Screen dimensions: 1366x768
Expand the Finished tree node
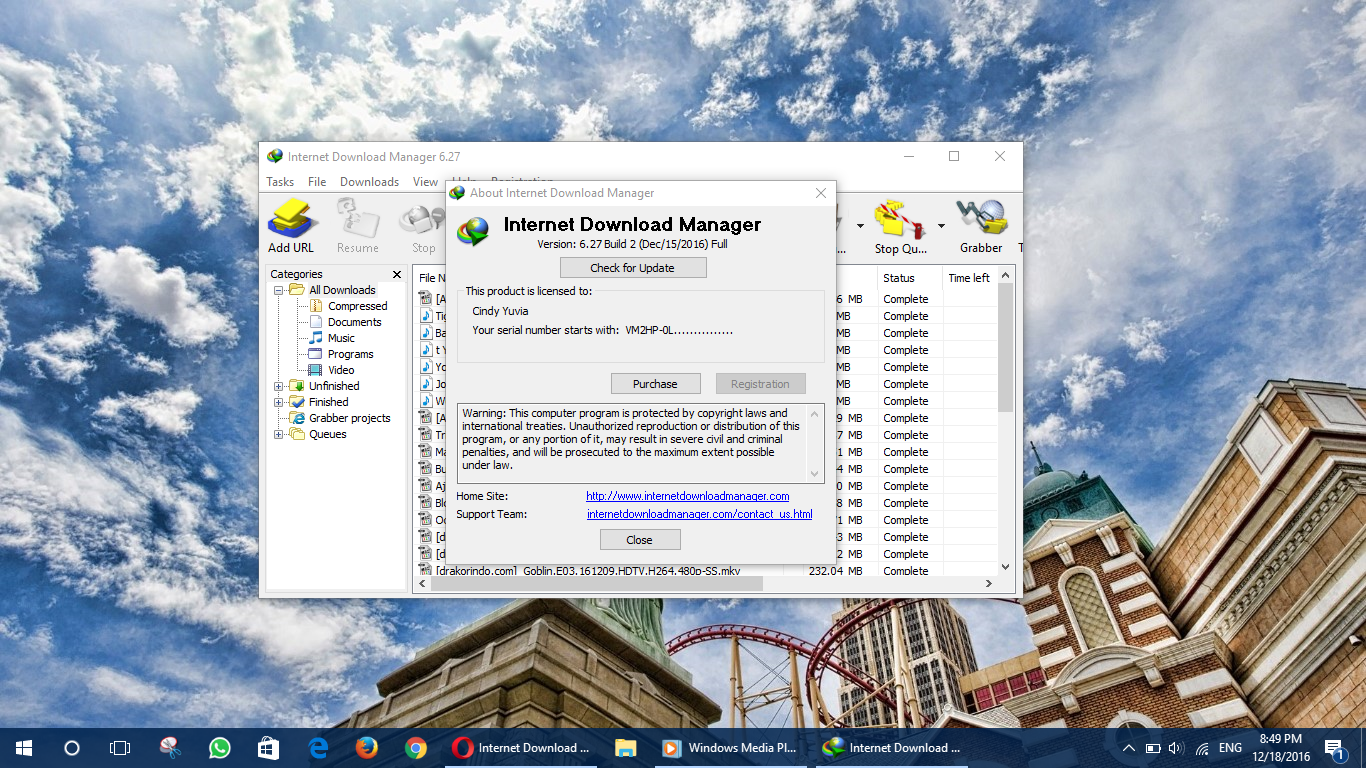tap(279, 402)
